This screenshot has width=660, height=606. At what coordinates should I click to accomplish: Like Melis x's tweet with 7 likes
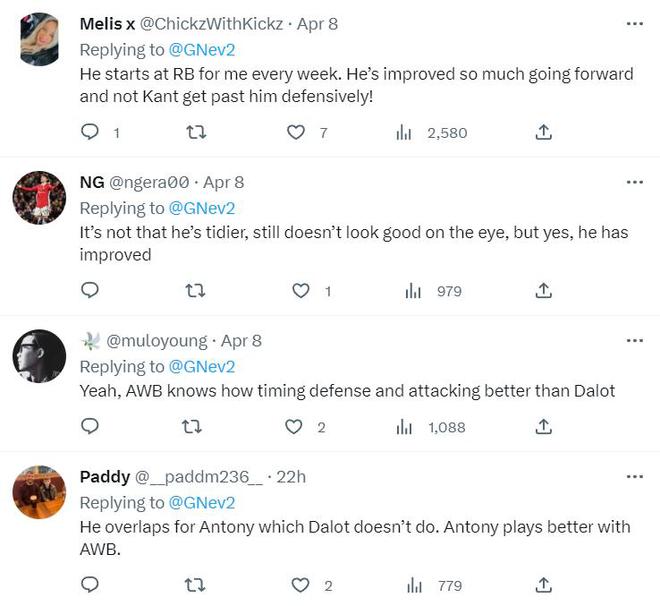click(x=296, y=132)
